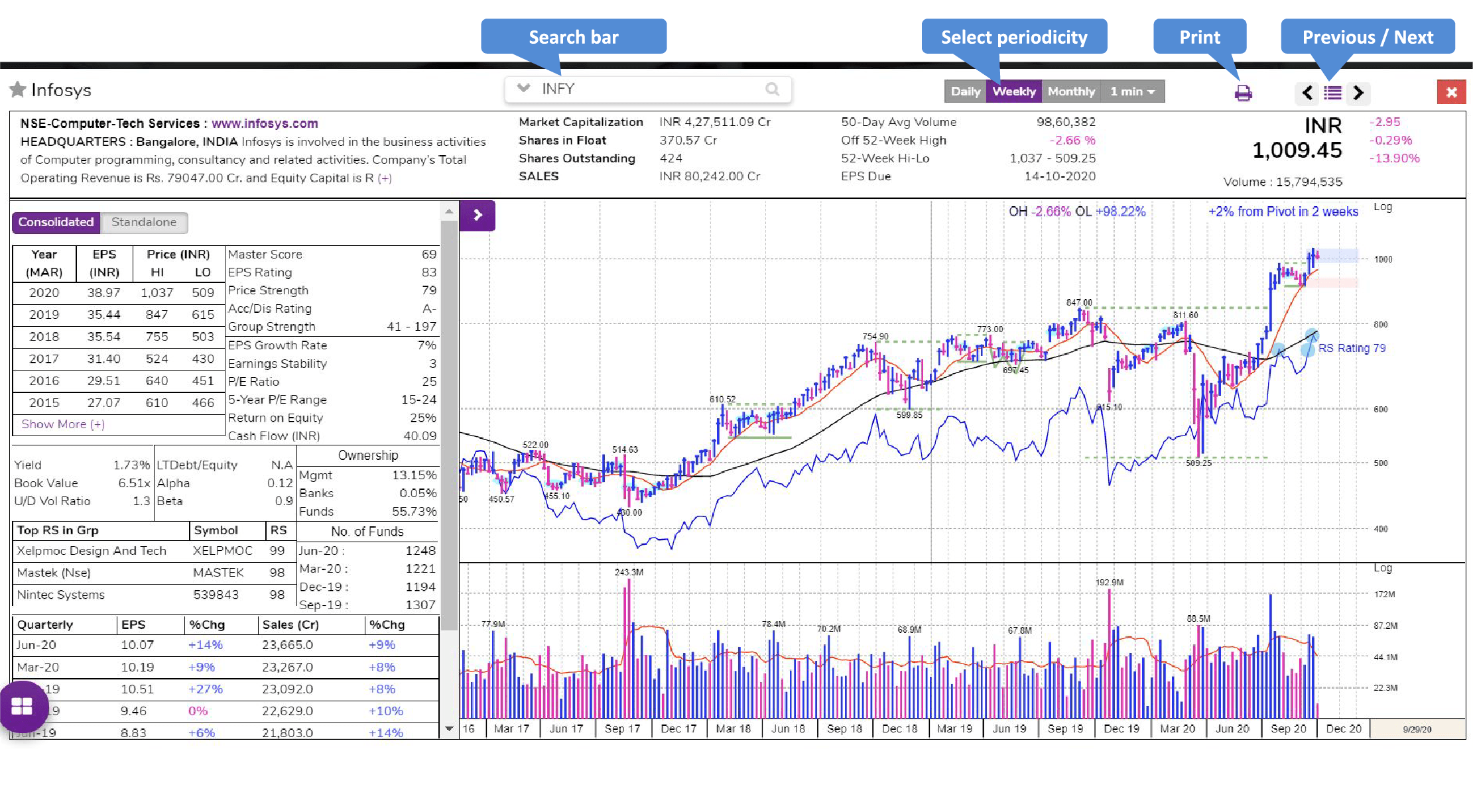This screenshot has width=1473, height=812.
Task: Click the +2% from Pivot in 2 weeks text
Action: pyautogui.click(x=1283, y=211)
